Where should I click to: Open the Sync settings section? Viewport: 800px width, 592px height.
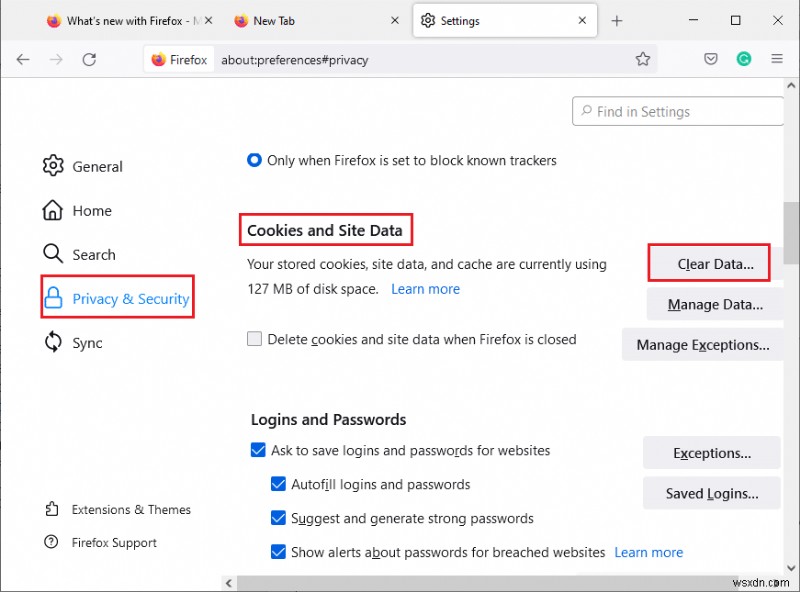90,343
